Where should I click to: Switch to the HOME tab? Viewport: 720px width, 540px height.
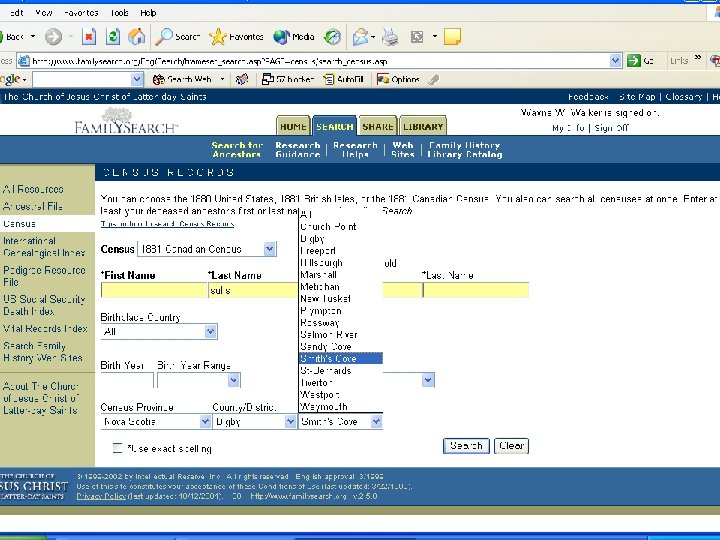[x=293, y=126]
